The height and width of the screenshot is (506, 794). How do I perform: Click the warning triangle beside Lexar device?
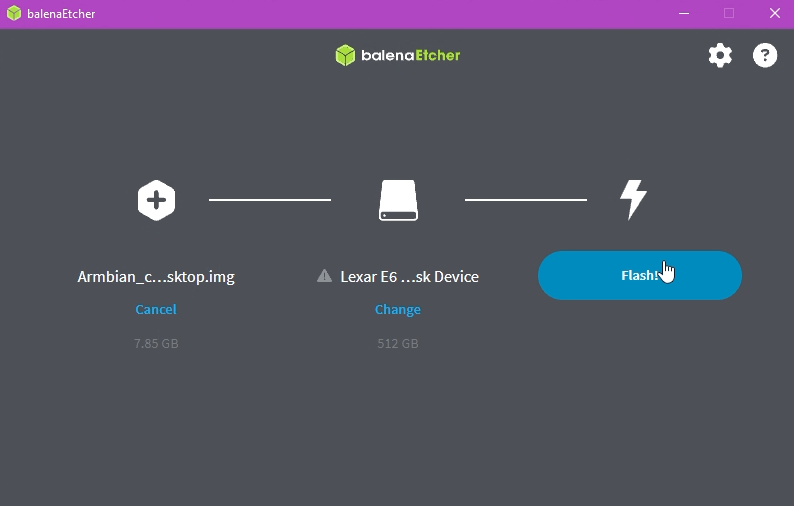pos(324,276)
